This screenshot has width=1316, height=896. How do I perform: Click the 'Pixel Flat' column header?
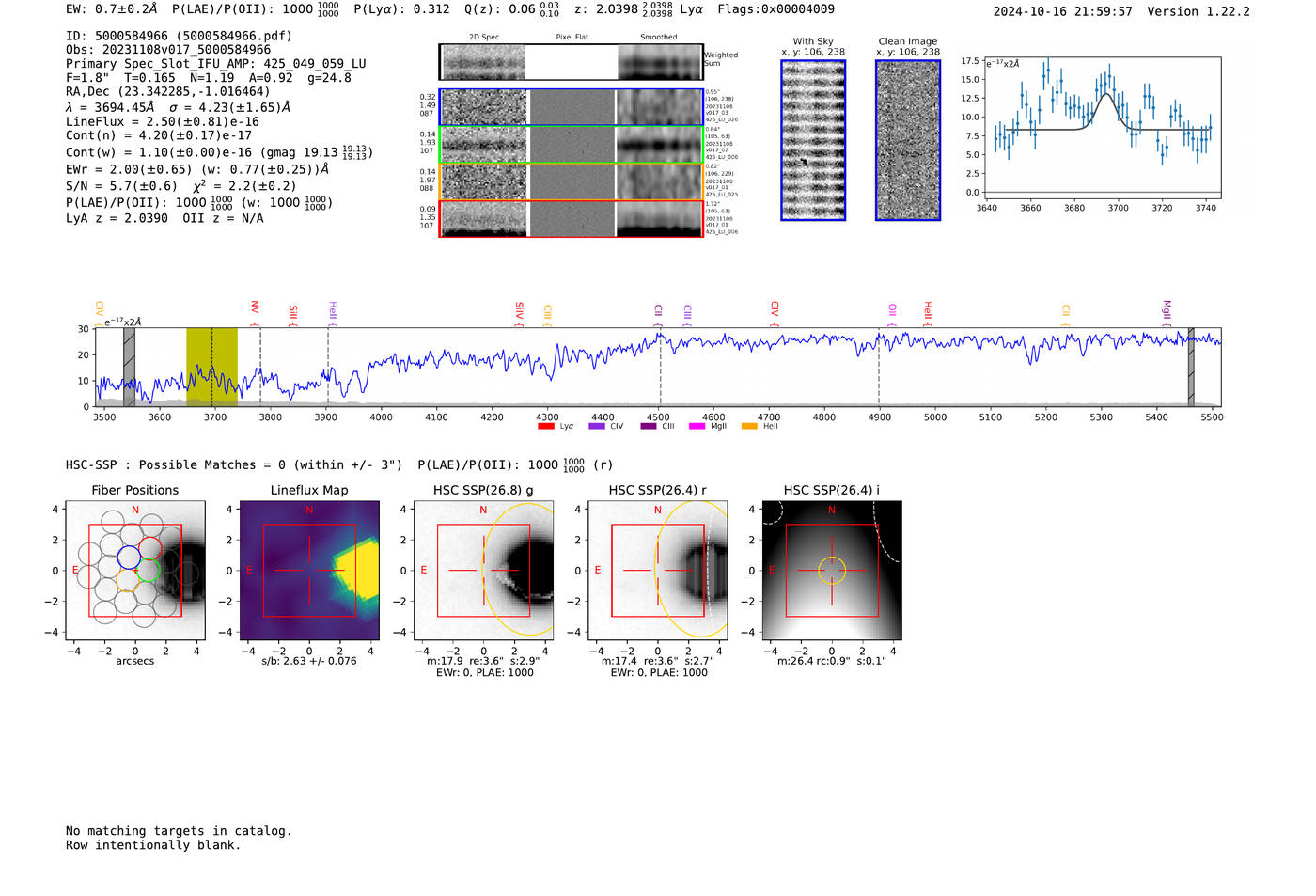[x=572, y=38]
